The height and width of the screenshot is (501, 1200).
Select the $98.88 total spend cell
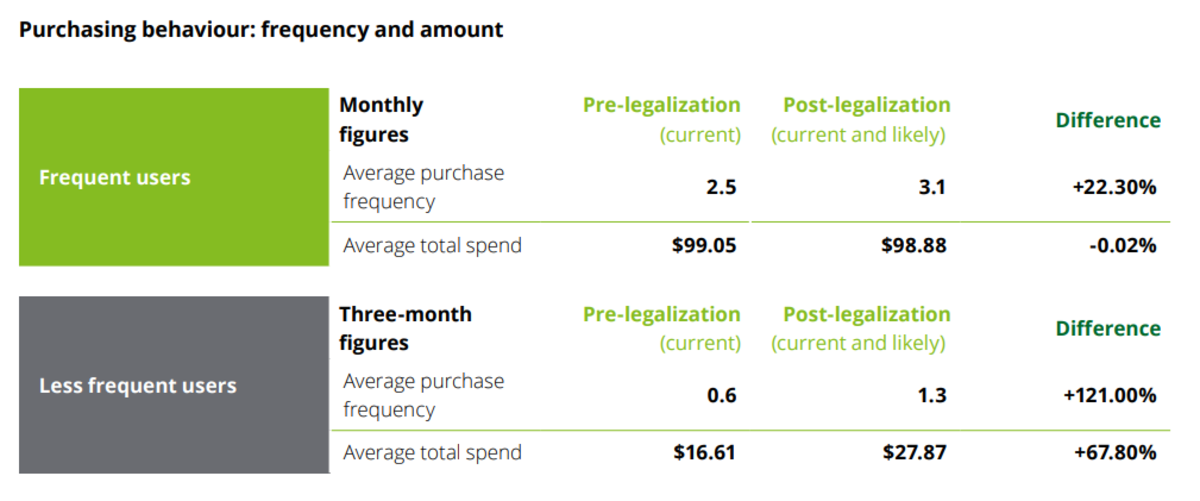point(913,245)
